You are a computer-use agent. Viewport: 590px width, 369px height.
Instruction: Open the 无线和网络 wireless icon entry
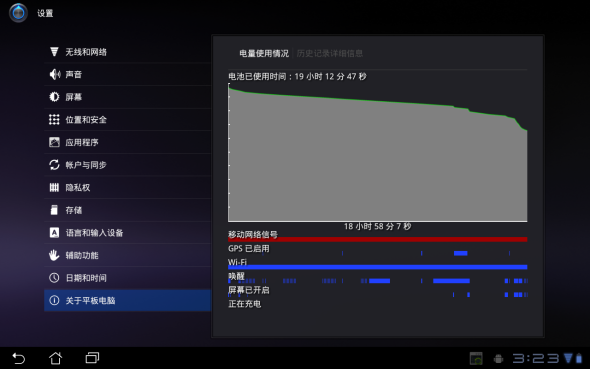click(x=54, y=52)
